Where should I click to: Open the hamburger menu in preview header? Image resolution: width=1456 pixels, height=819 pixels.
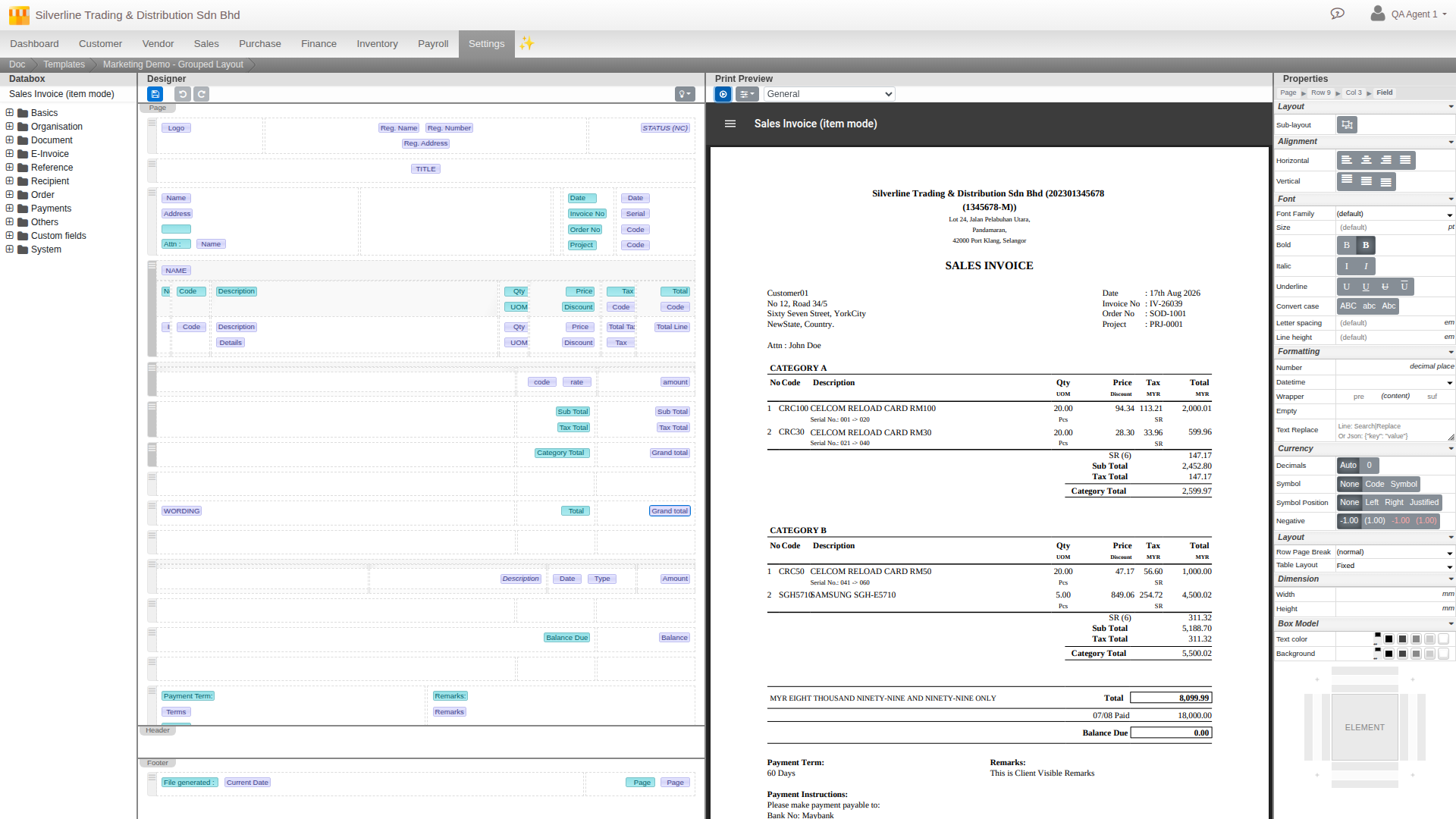pos(730,124)
